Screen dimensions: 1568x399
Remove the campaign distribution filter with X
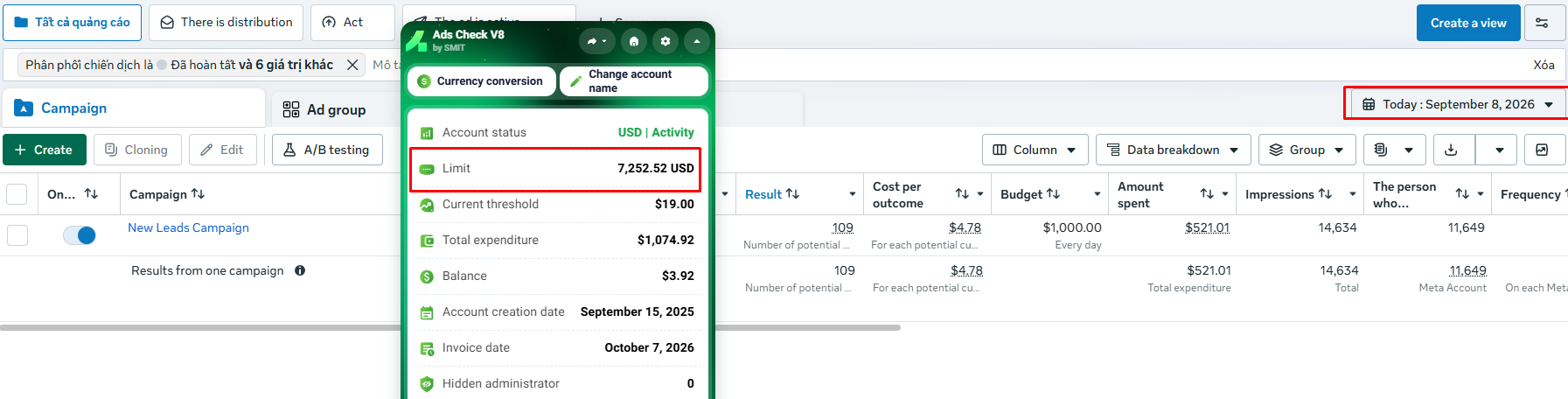pos(352,65)
